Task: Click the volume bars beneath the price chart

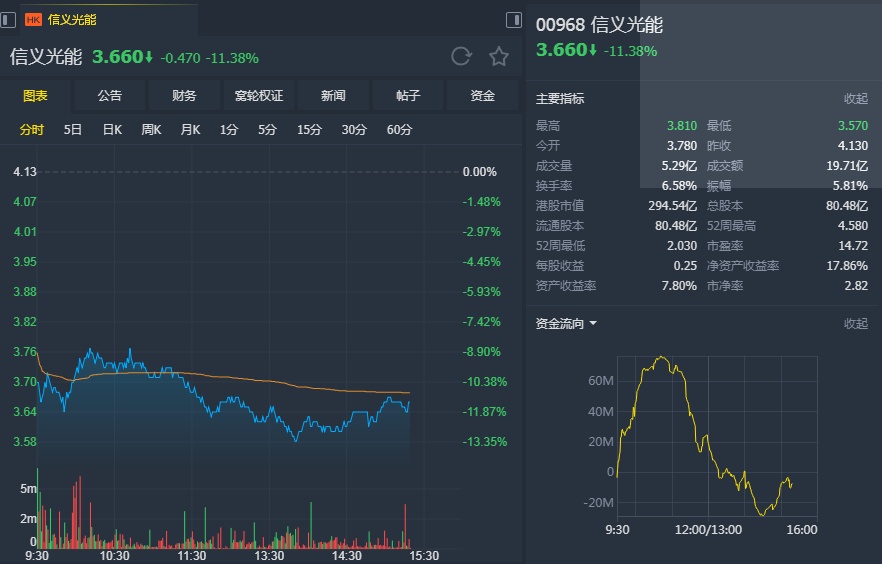Action: [223, 509]
